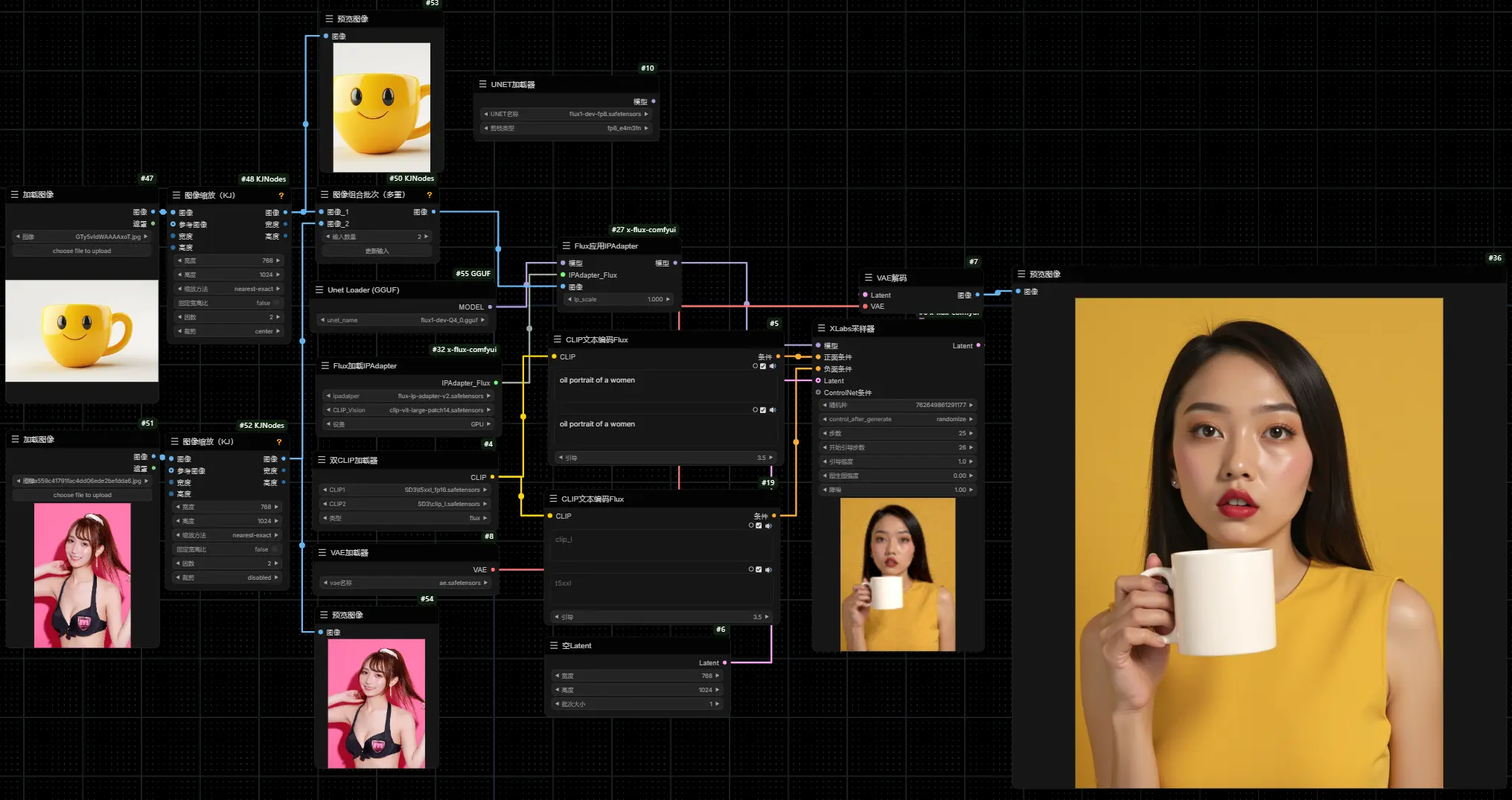Open the vae名称 ae.safetensors dropdown
Viewport: 1512px width, 800px height.
click(406, 583)
